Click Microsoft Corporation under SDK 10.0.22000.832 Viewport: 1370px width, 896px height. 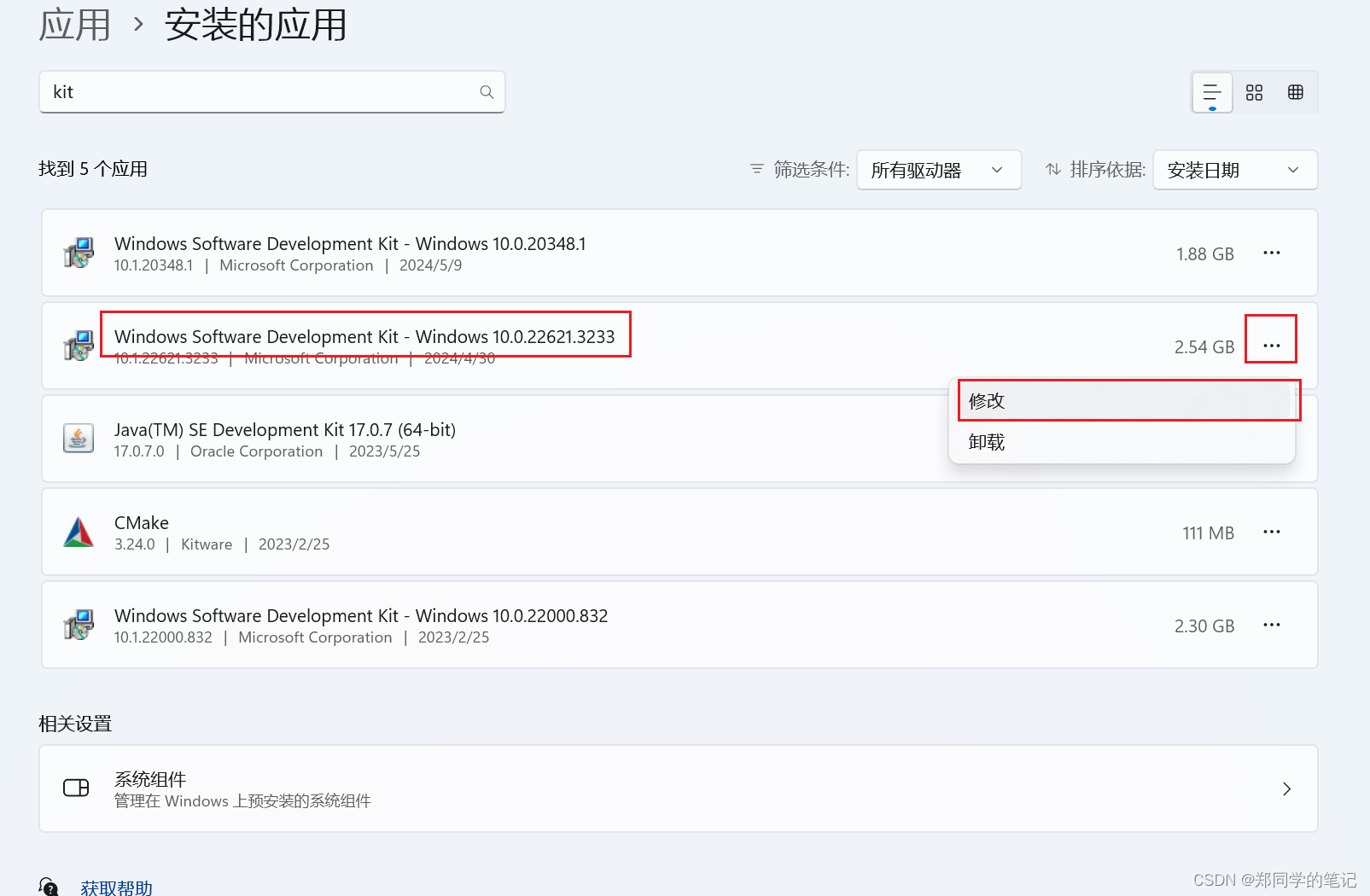pyautogui.click(x=316, y=637)
